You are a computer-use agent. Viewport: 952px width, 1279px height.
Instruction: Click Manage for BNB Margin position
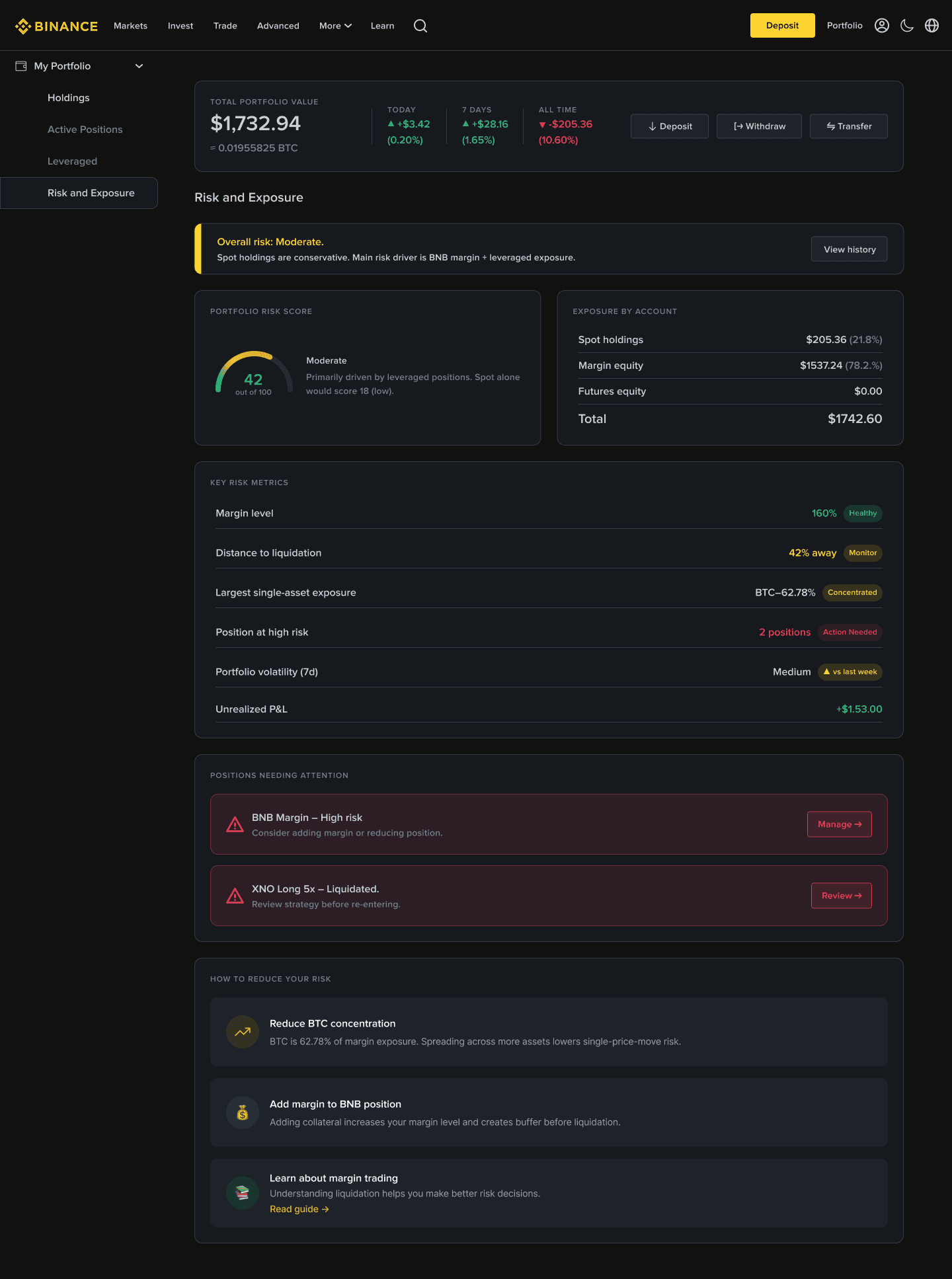840,824
